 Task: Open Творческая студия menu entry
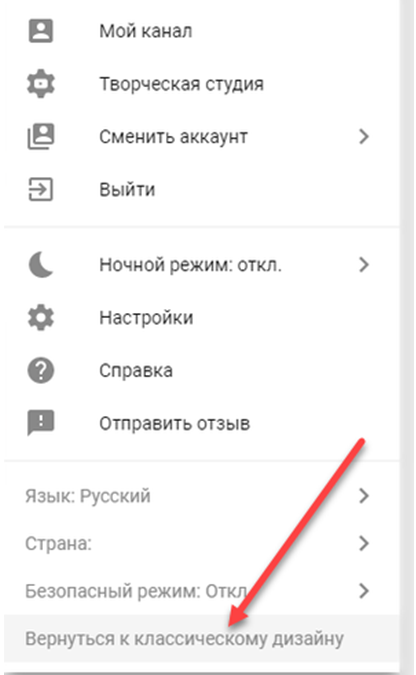click(181, 84)
